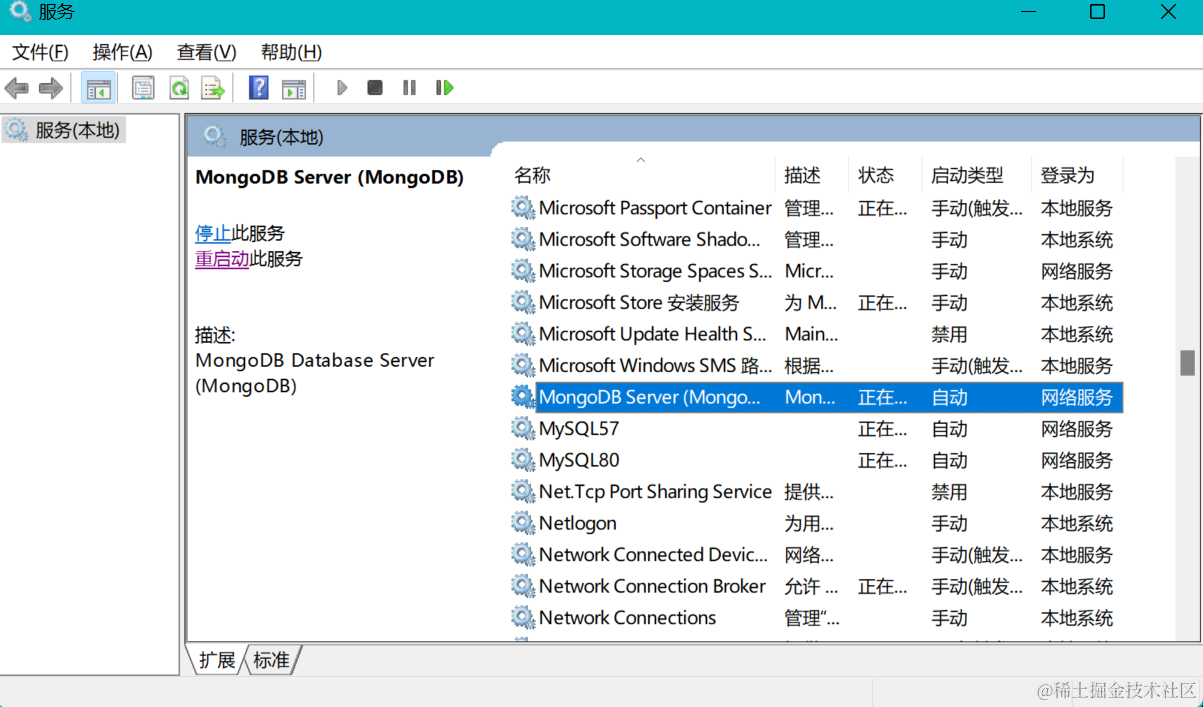This screenshot has width=1203, height=707.
Task: Click 禁用 startup type of Microsoft Update Health
Action: pos(949,334)
